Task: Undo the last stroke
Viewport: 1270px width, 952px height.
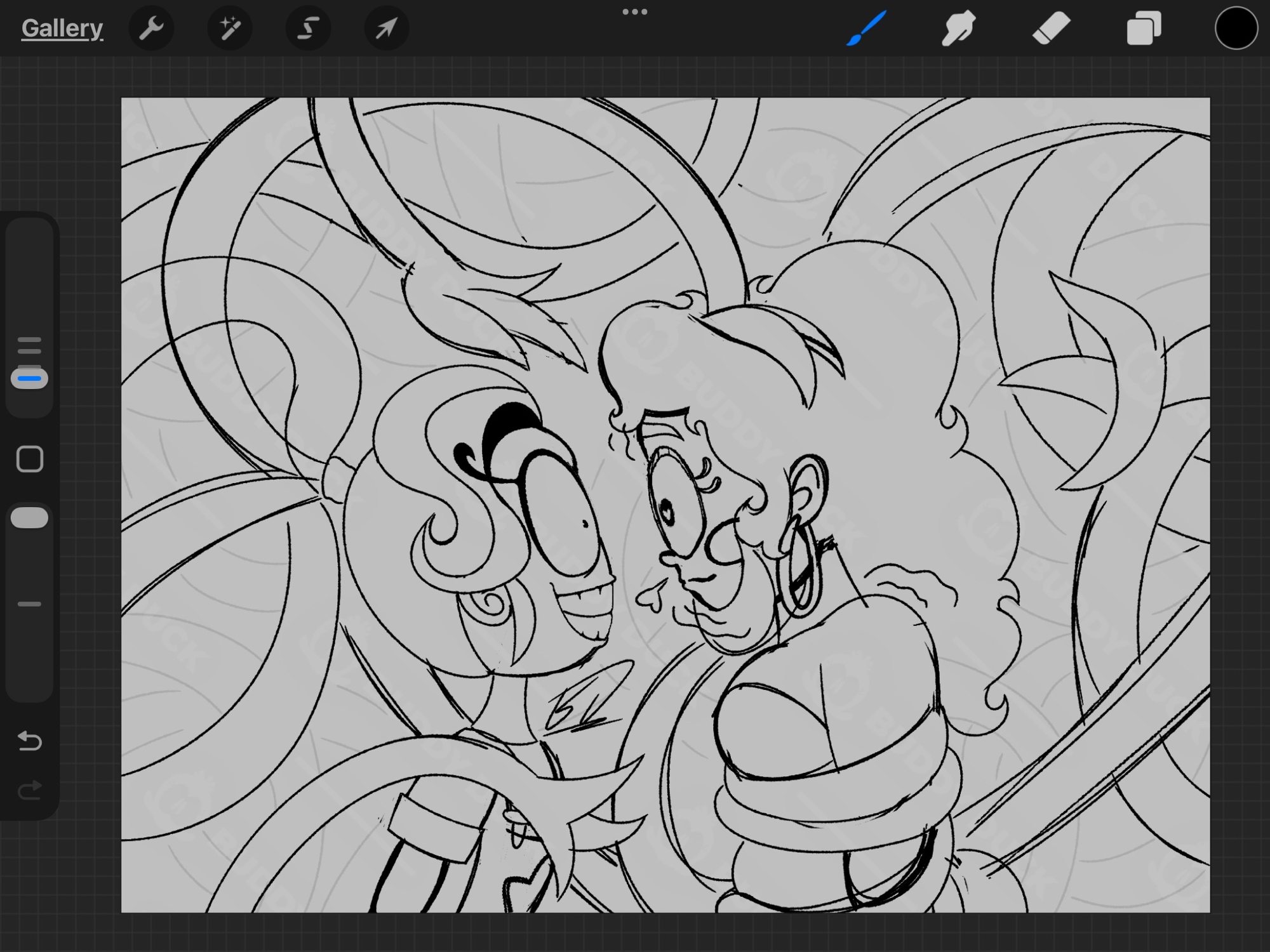Action: point(30,741)
